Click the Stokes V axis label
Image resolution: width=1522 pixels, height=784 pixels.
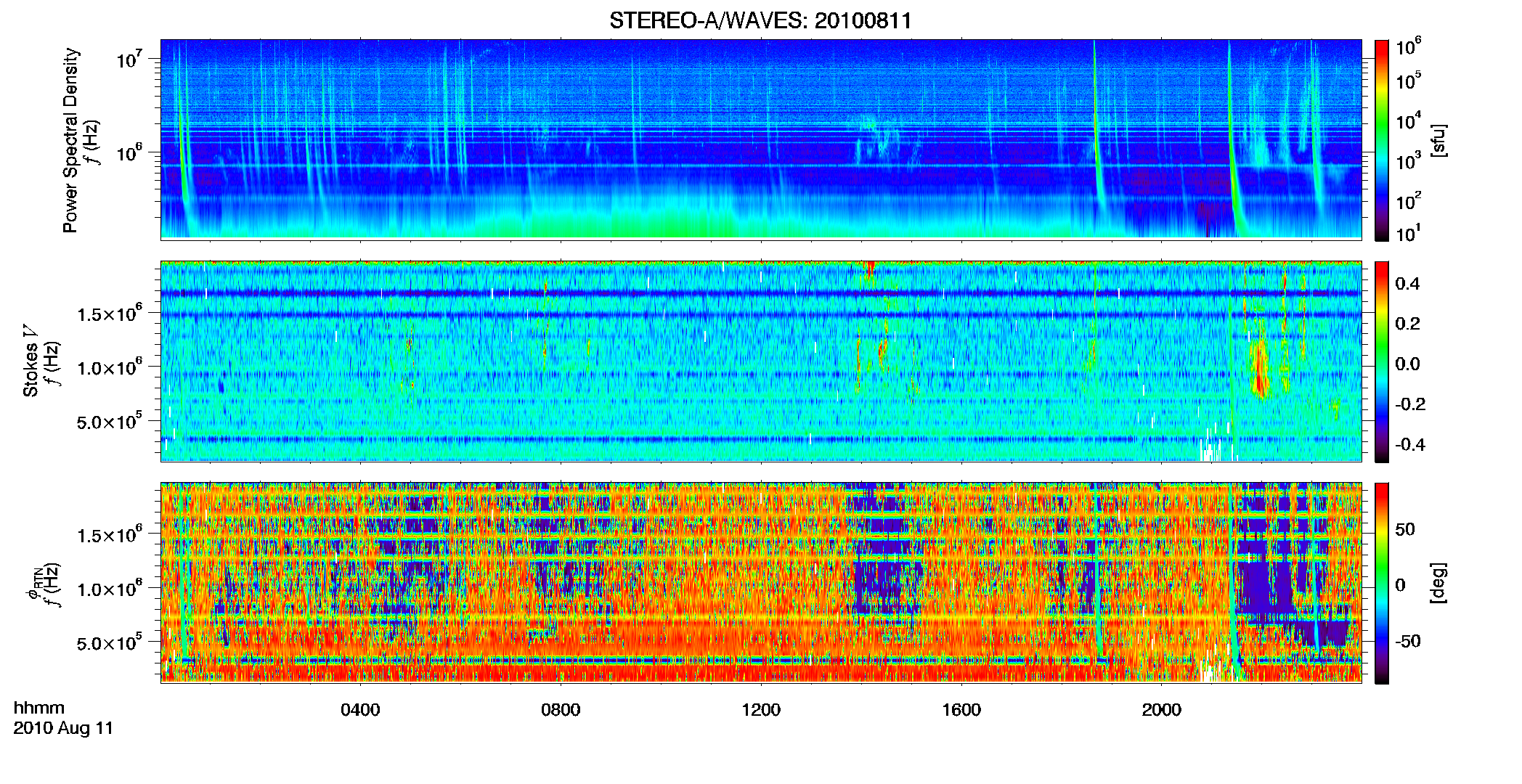tap(30, 362)
